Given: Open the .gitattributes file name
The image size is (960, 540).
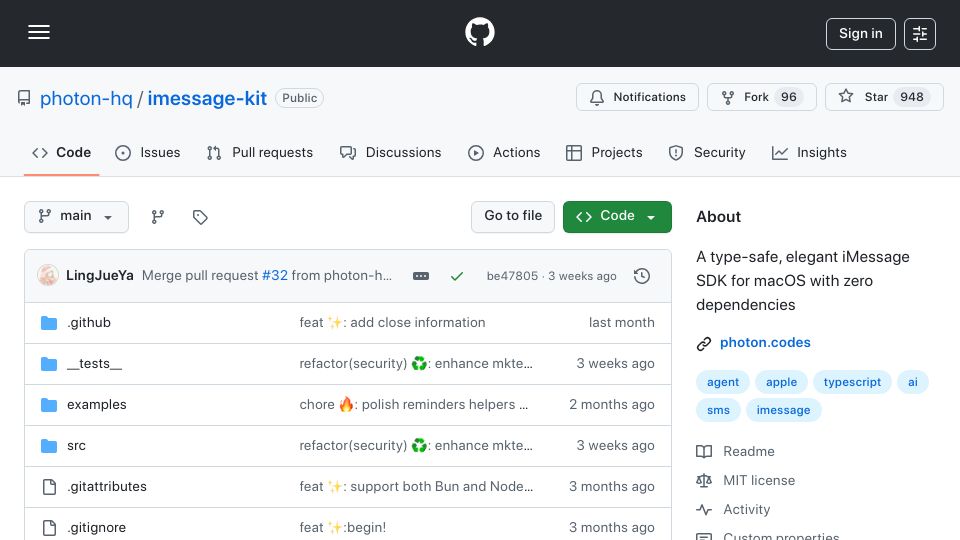Looking at the screenshot, I should (107, 487).
